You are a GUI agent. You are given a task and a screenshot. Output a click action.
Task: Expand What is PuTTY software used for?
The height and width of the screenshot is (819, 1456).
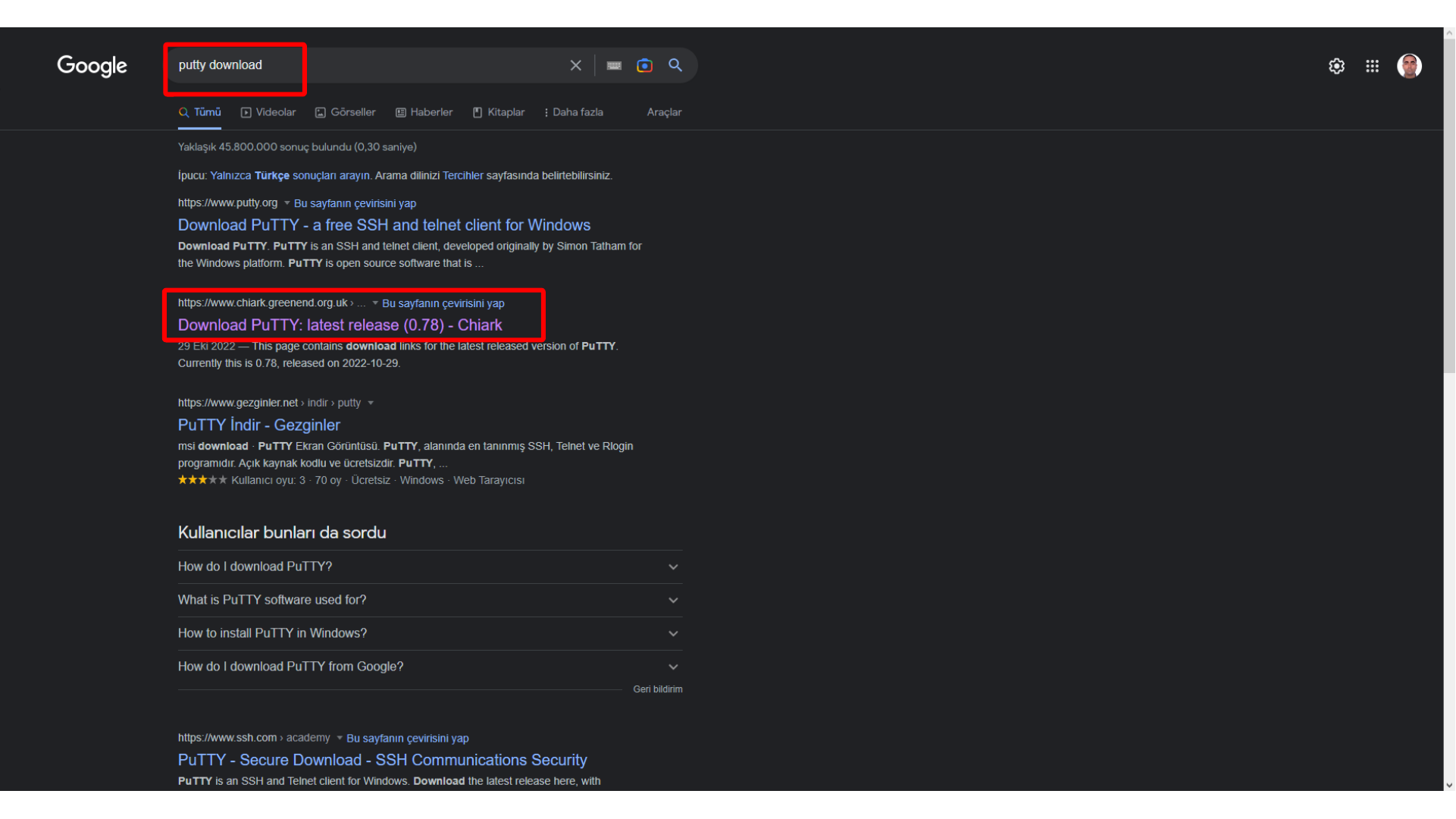tap(430, 601)
